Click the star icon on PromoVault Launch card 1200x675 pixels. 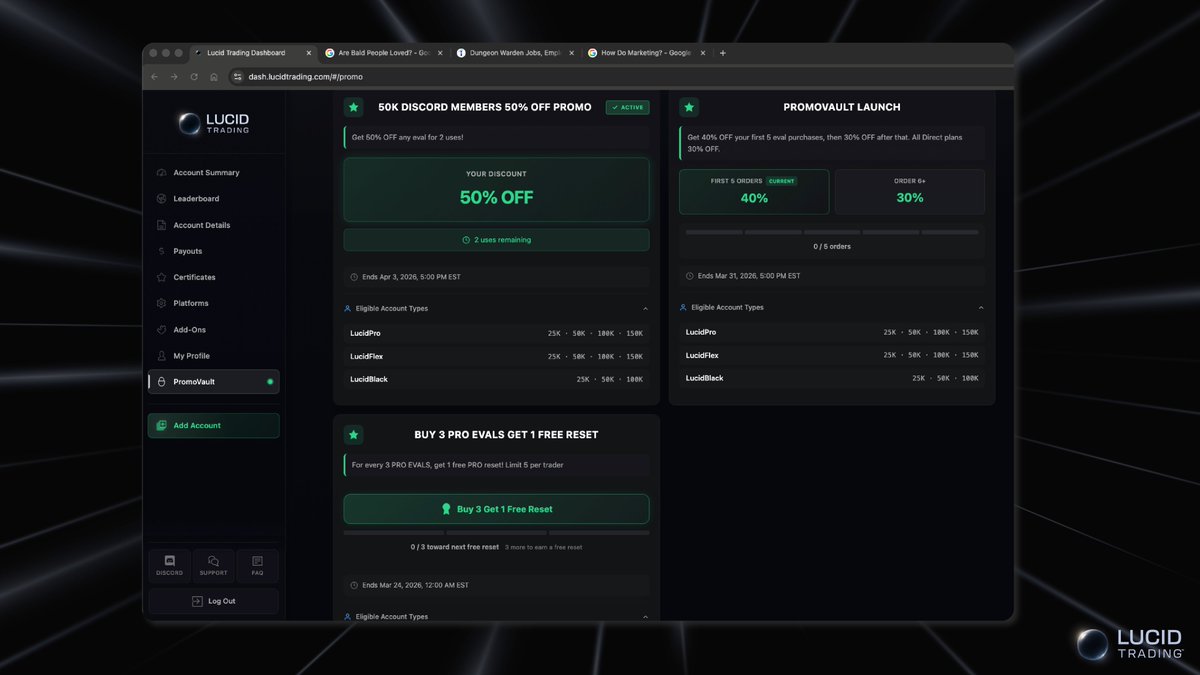tap(689, 107)
